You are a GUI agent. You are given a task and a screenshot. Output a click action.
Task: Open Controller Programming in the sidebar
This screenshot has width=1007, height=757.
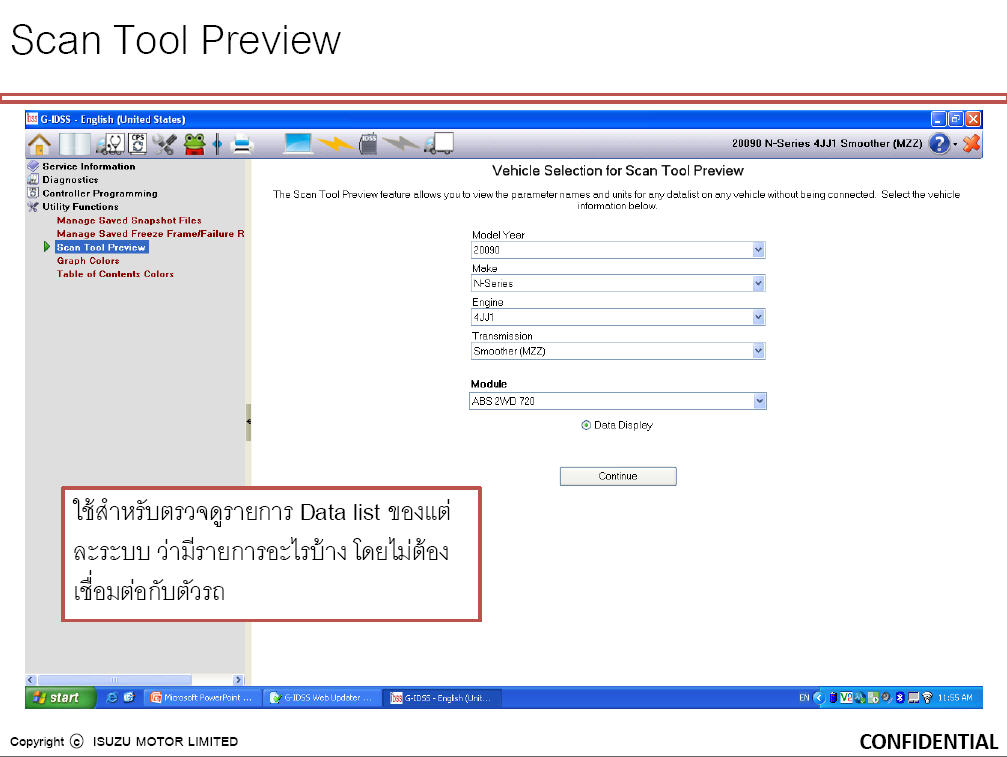(100, 193)
